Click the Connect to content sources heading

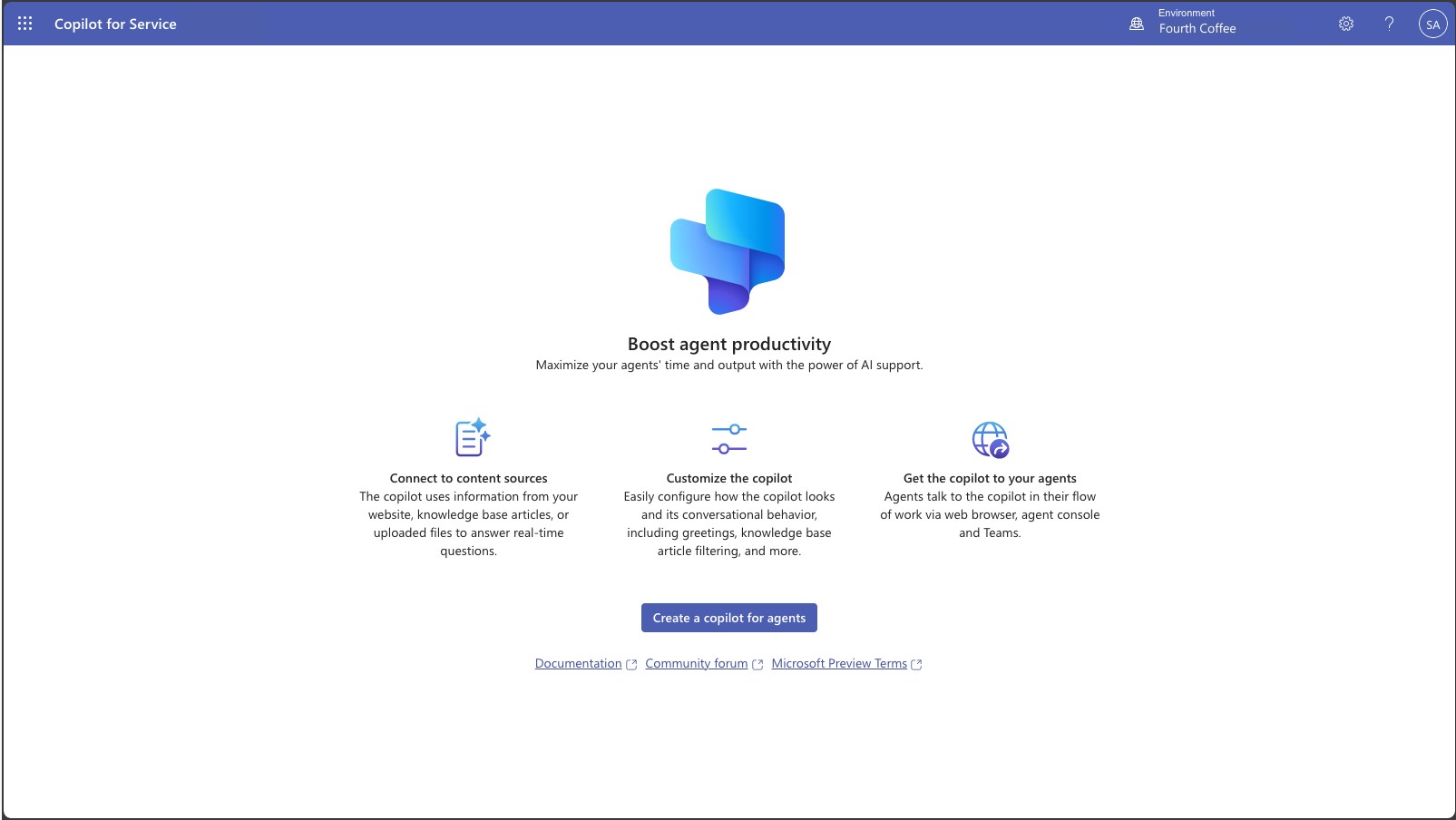point(469,478)
